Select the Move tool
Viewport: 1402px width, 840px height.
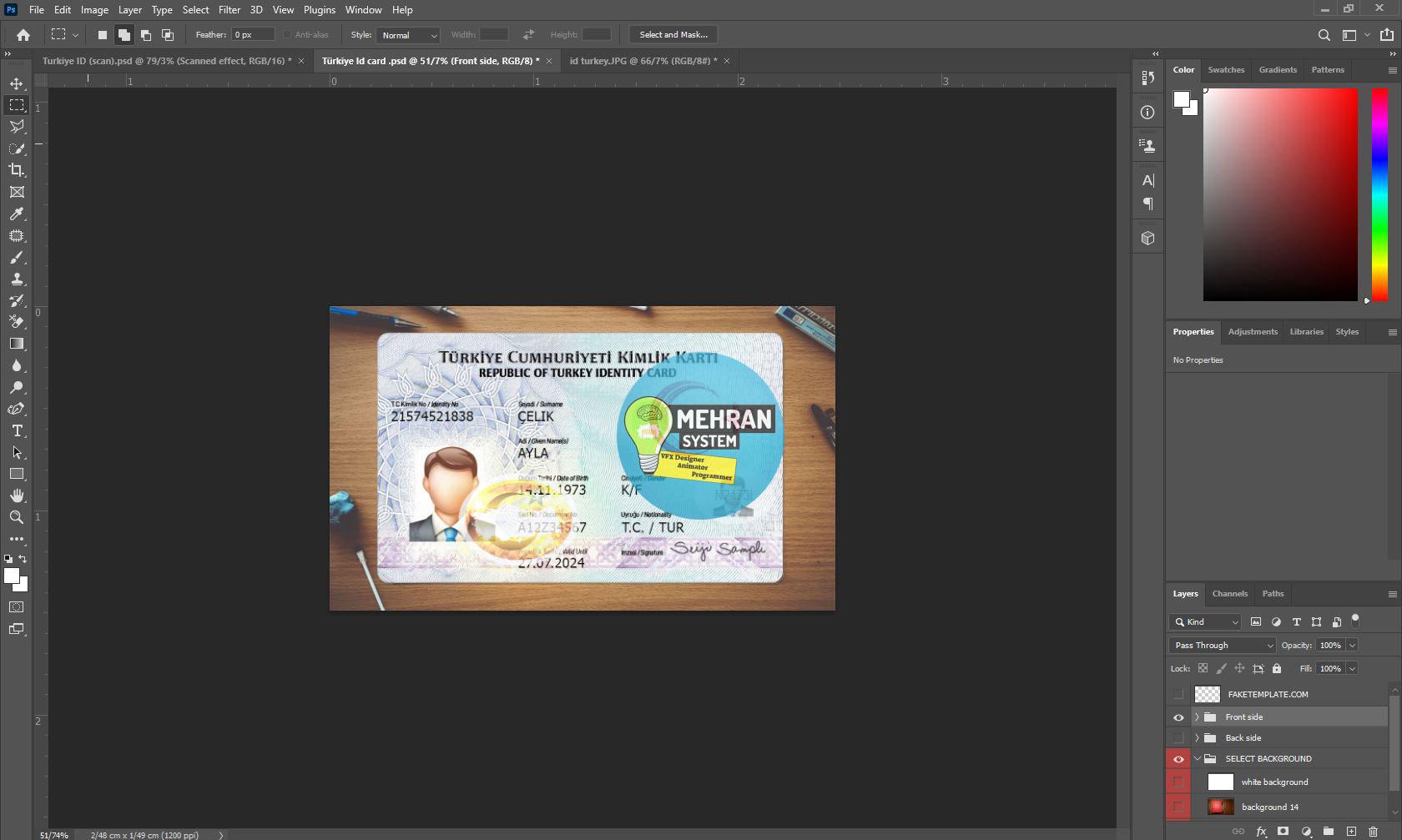pos(17,83)
